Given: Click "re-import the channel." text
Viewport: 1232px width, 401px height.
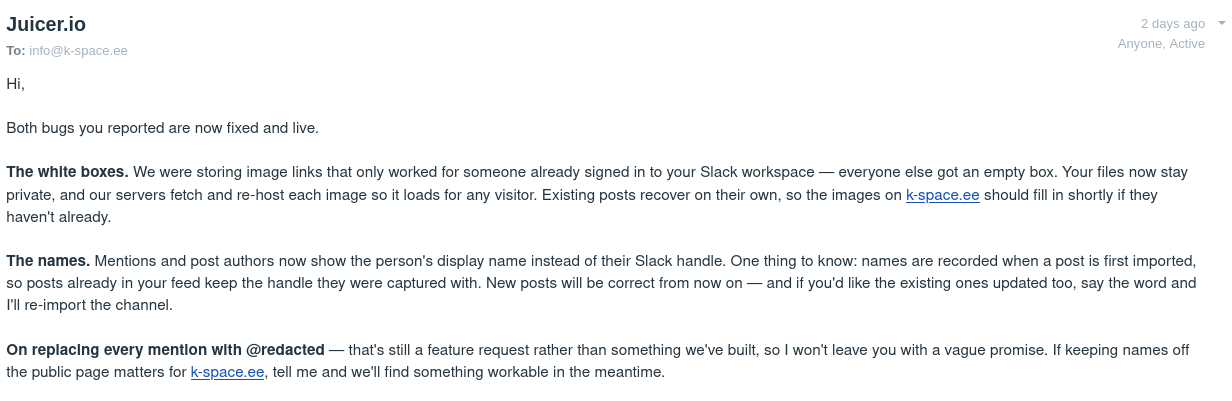Looking at the screenshot, I should pos(99,305).
